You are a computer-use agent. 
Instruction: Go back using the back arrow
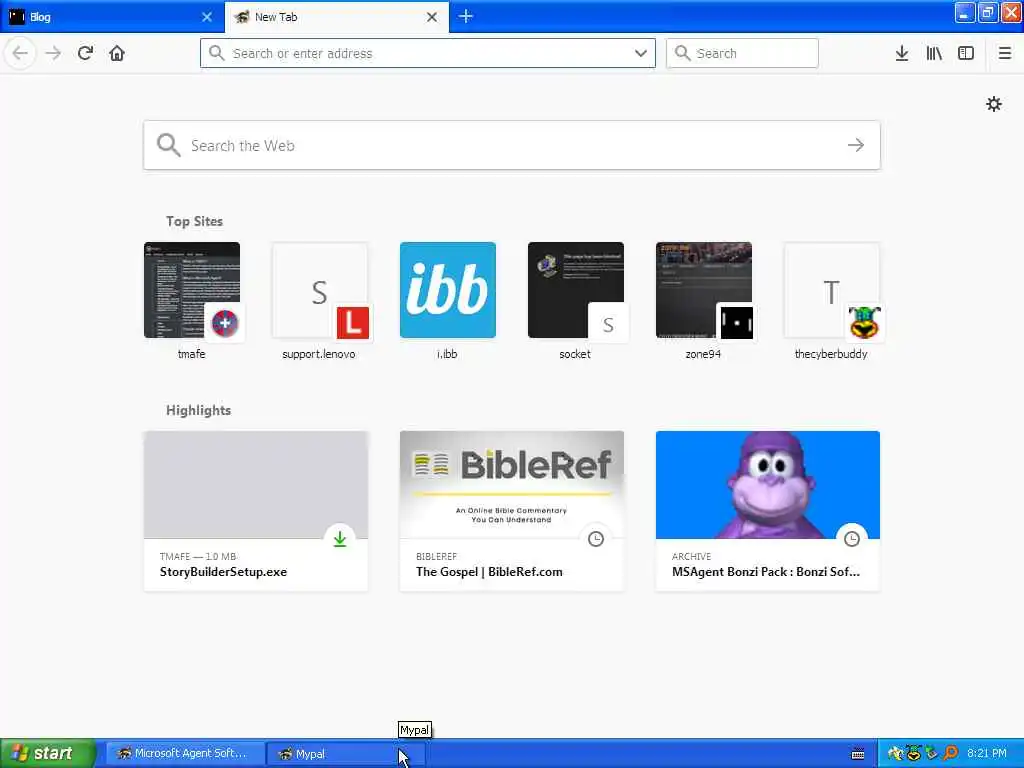pyautogui.click(x=20, y=53)
